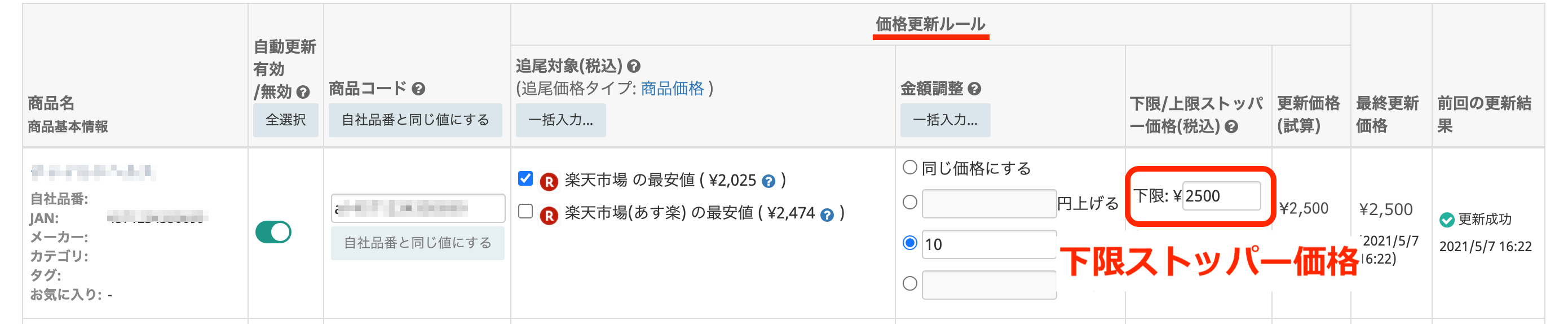Open 一括入力 under 追尾対象

(x=560, y=120)
